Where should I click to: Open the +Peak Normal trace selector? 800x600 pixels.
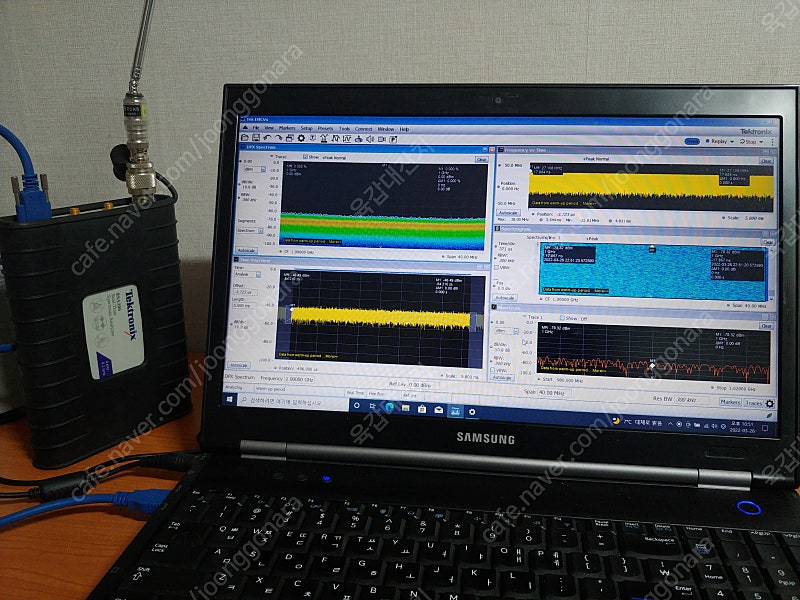[333, 156]
